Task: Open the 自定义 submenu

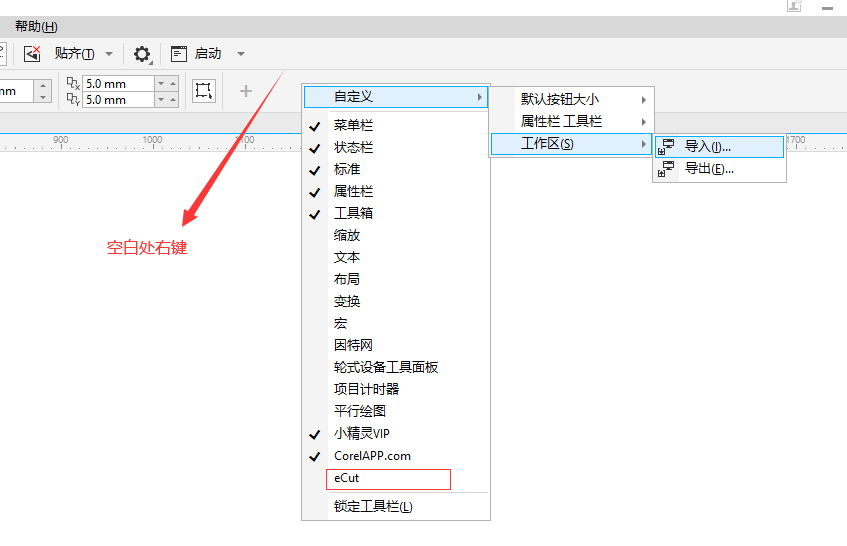Action: click(396, 97)
